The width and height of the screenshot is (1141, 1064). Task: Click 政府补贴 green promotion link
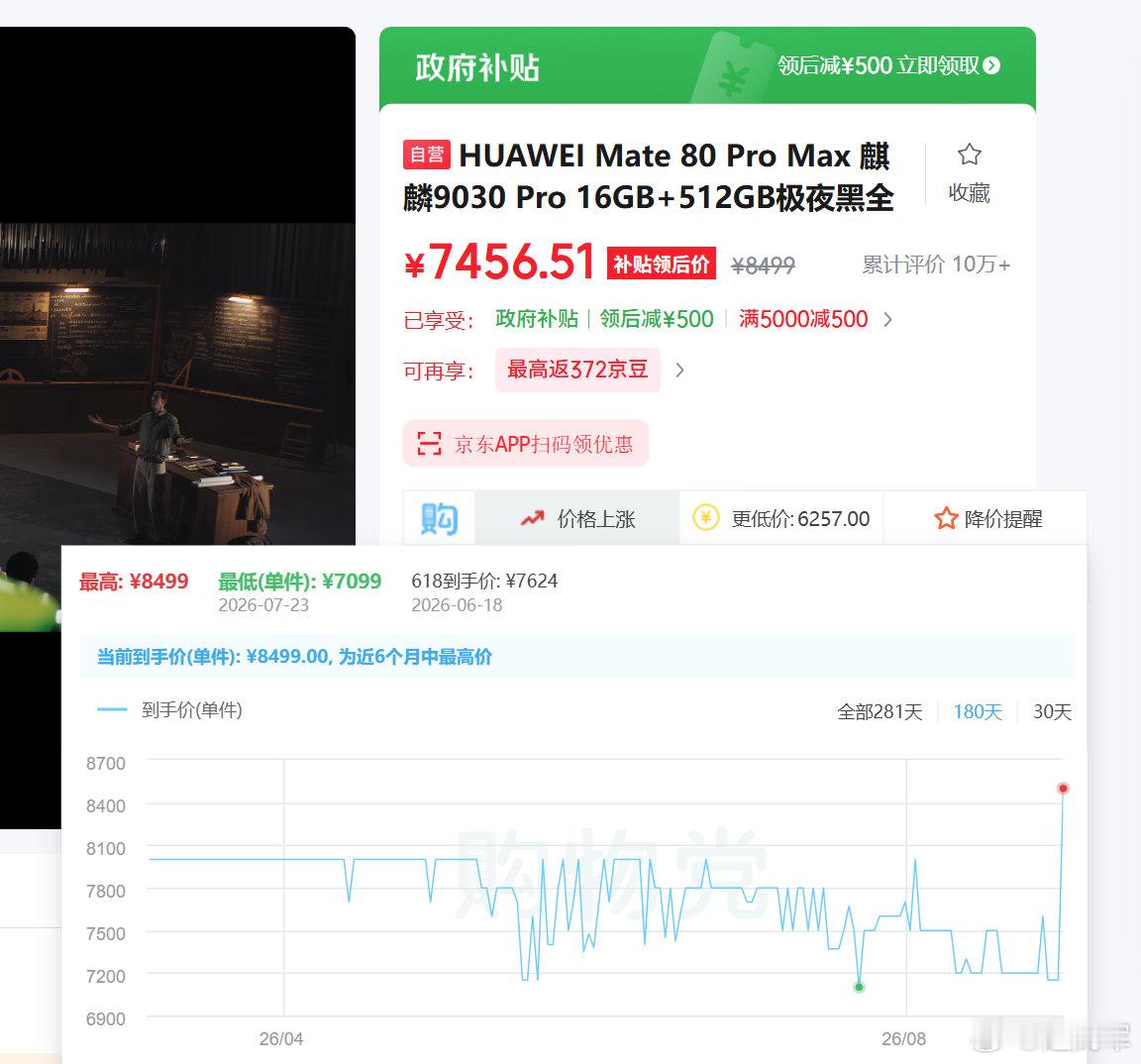(x=536, y=319)
